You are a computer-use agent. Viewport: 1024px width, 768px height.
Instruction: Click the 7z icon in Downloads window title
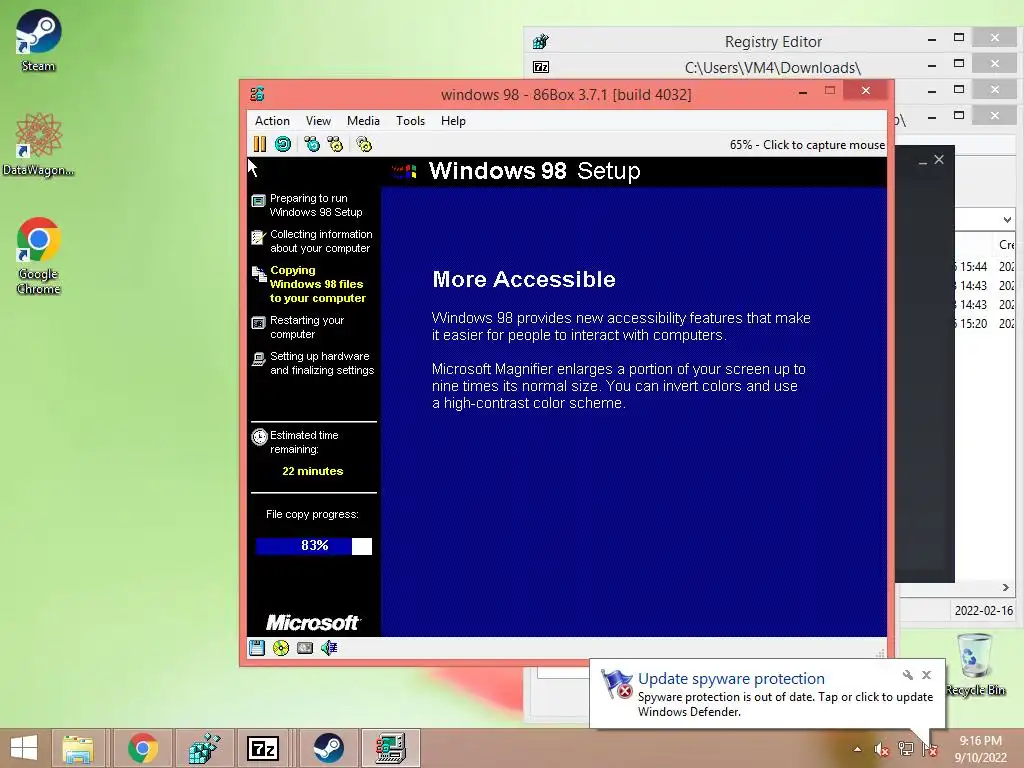(x=541, y=67)
